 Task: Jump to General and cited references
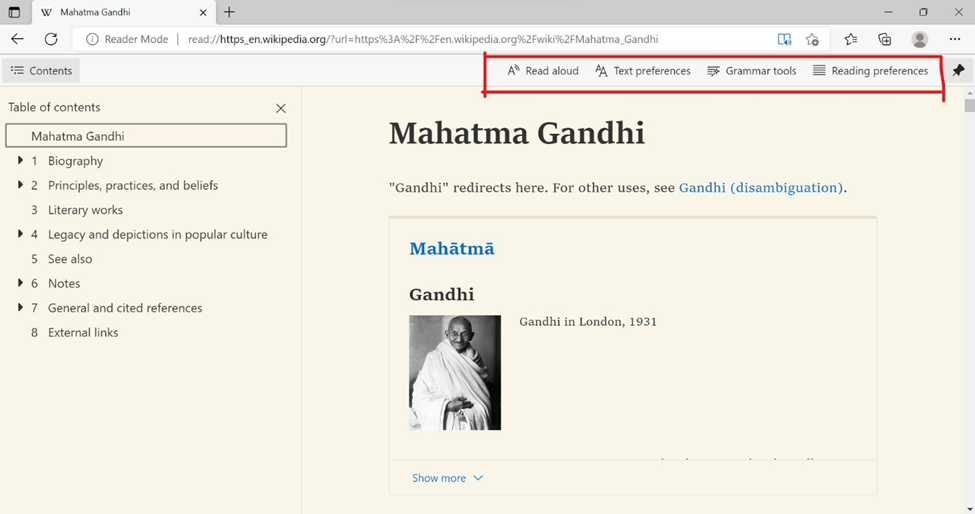[x=125, y=308]
